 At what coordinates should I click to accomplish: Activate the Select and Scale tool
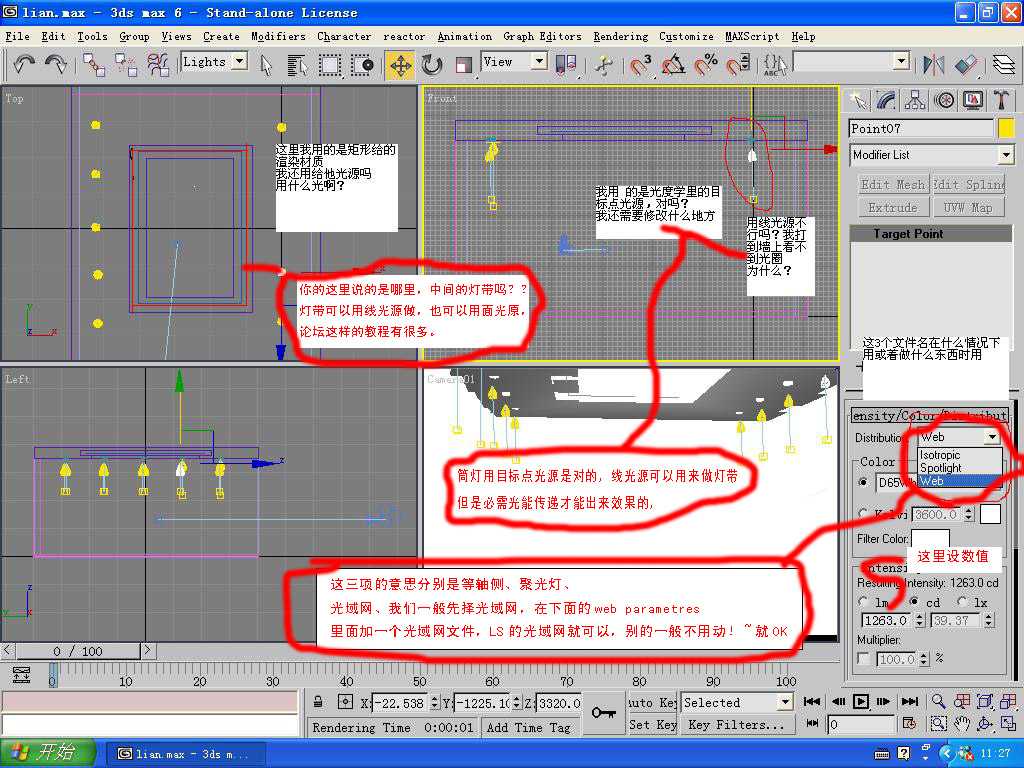tap(464, 65)
